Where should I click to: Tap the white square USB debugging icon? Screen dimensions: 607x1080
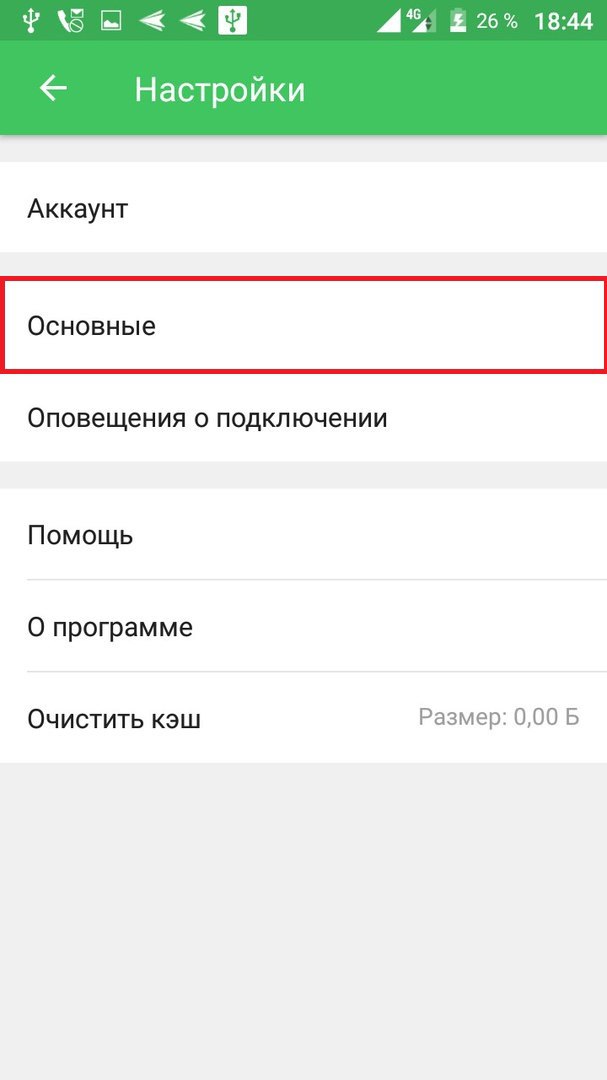(x=232, y=20)
